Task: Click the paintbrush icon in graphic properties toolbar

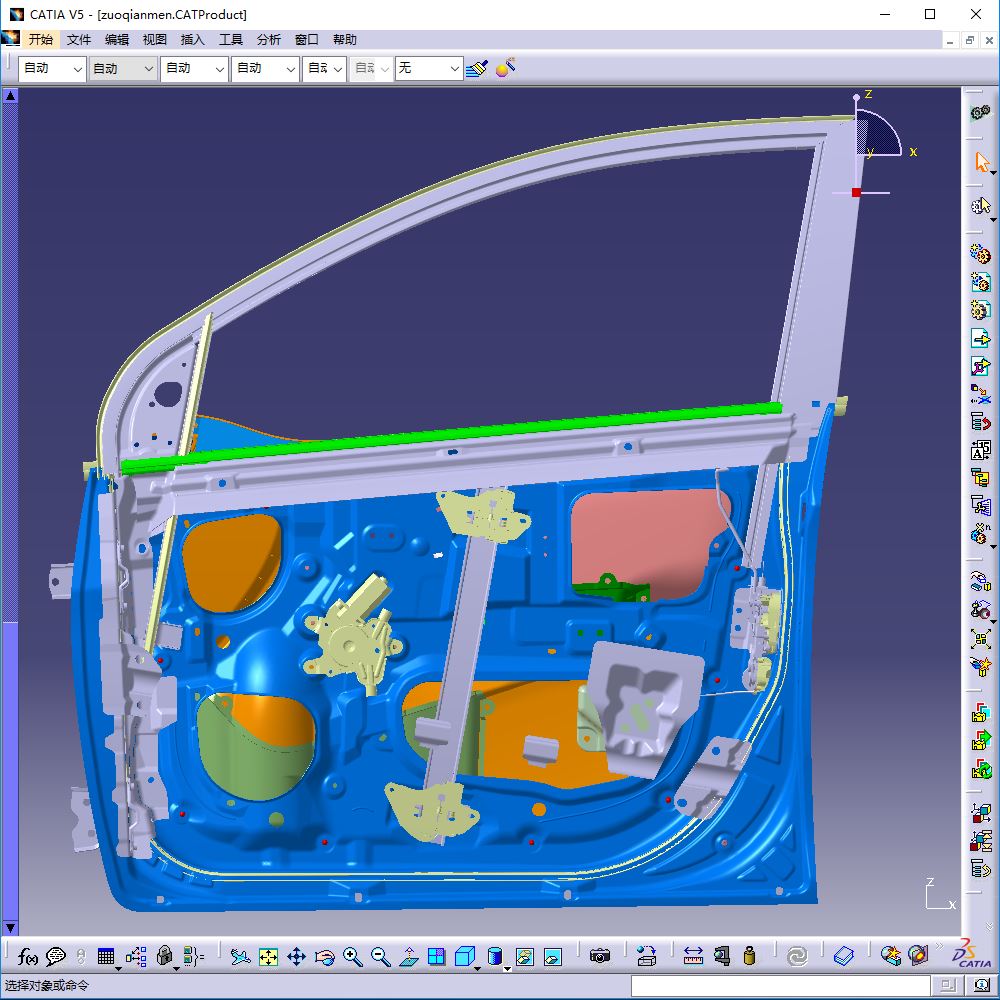Action: click(x=477, y=68)
